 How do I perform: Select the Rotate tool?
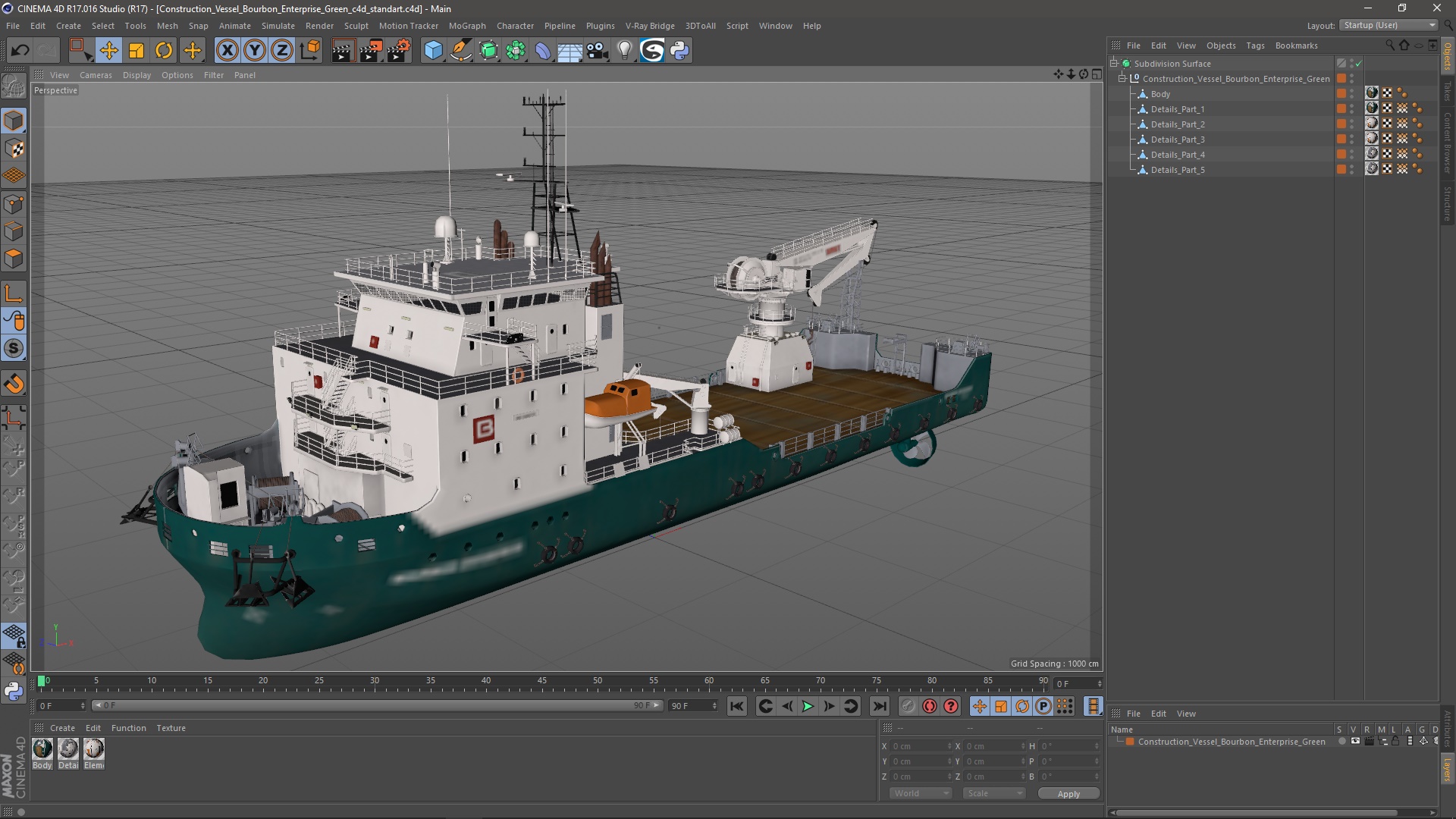[x=164, y=51]
